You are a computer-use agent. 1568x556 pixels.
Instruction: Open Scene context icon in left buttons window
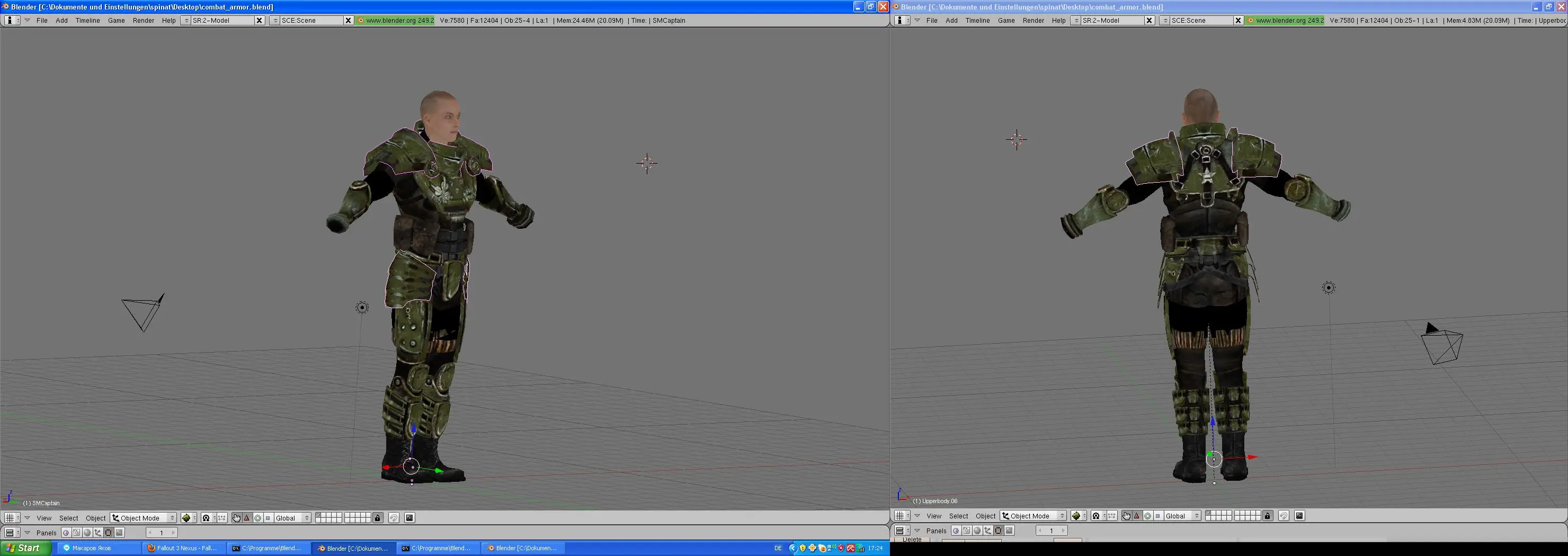click(119, 533)
